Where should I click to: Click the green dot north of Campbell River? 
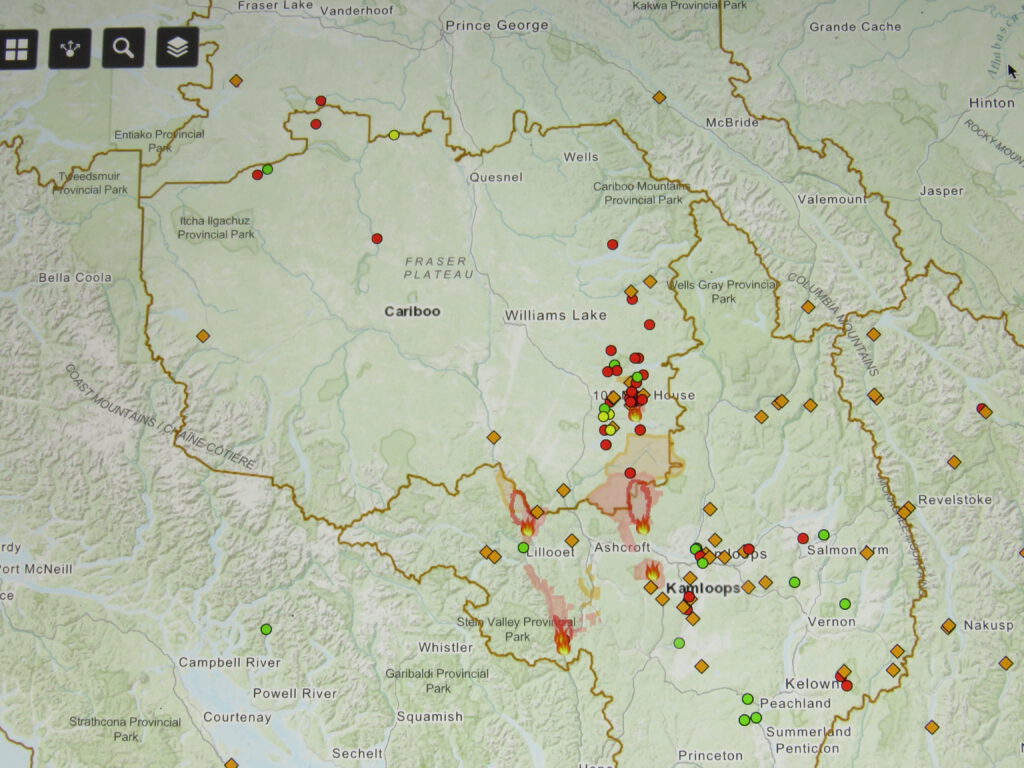click(266, 630)
